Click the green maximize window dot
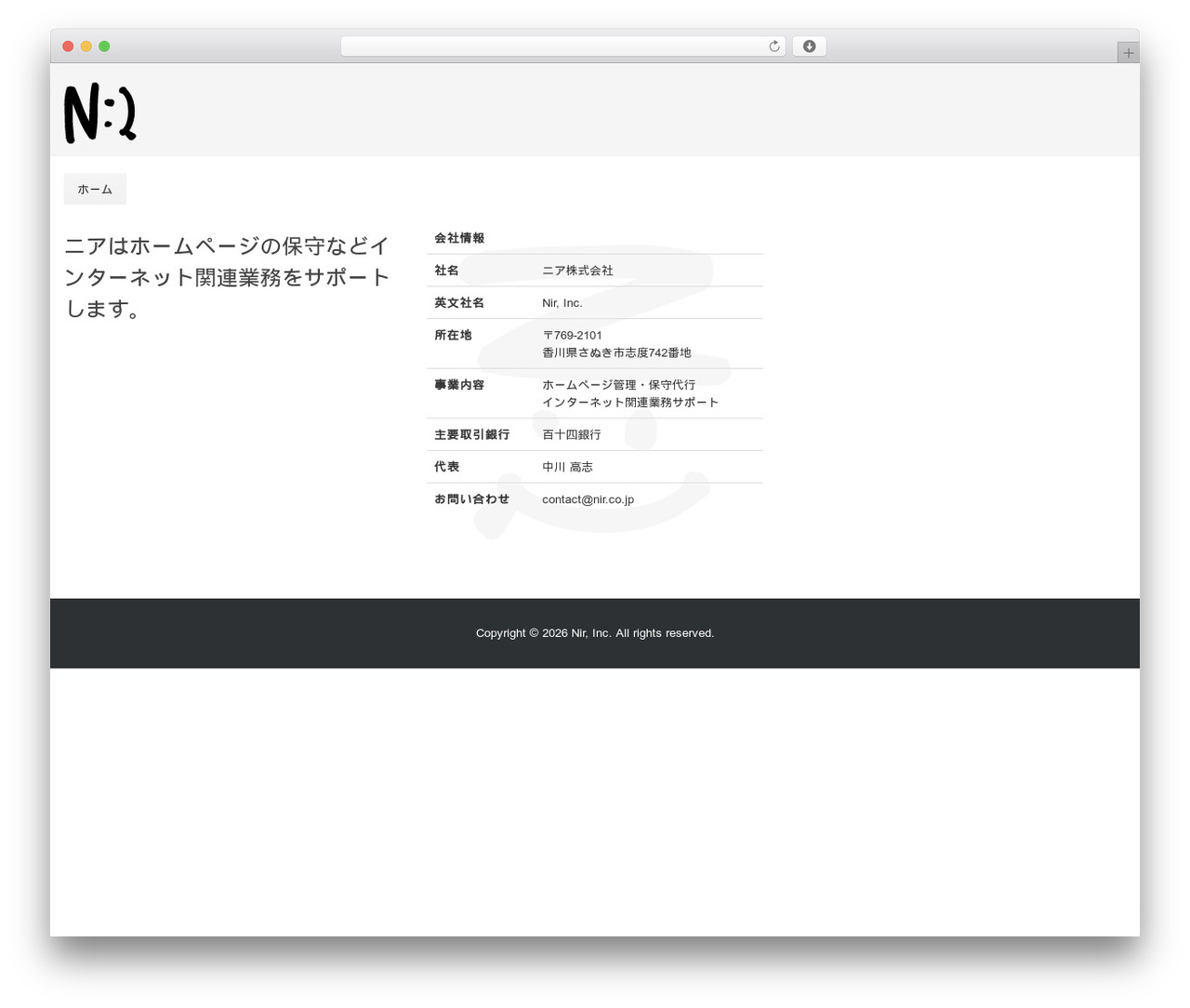Screen dimensions: 1190x1008 pyautogui.click(x=104, y=46)
